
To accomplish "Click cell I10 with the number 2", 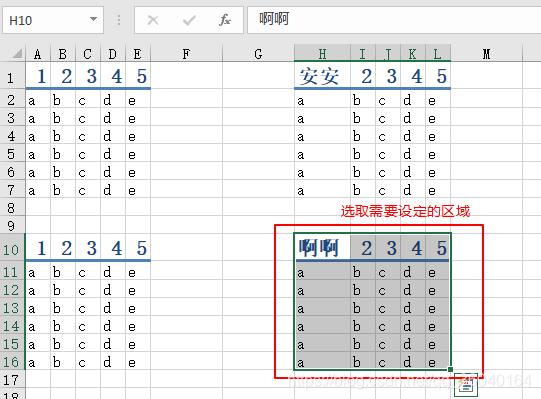I will tap(363, 247).
